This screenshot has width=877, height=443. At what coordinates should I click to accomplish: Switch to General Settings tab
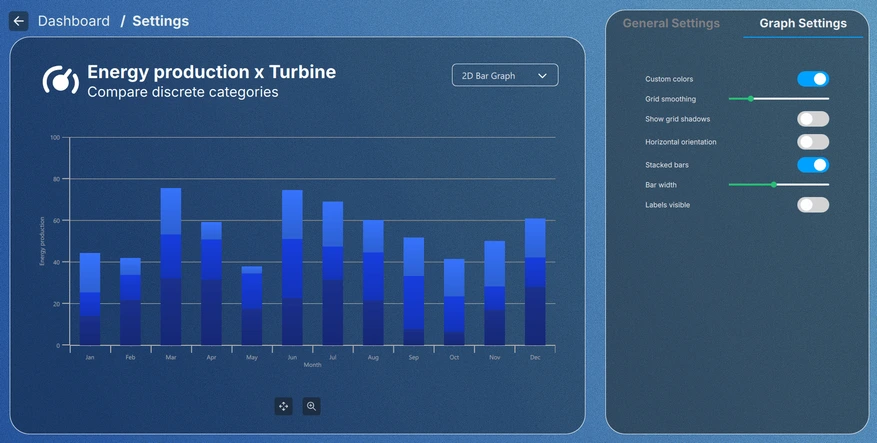pos(671,23)
